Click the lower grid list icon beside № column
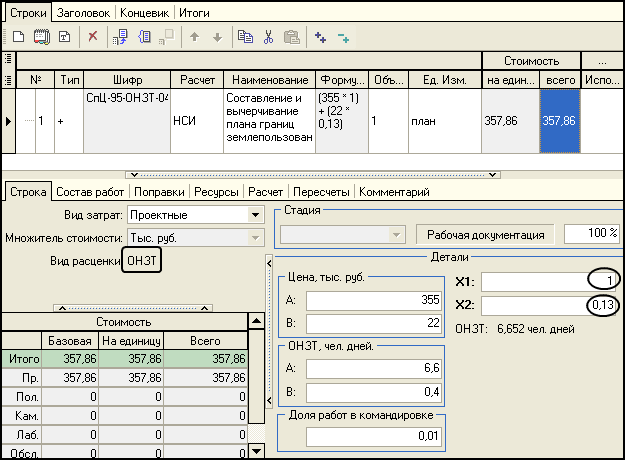Image resolution: width=625 pixels, height=460 pixels. tap(8, 80)
